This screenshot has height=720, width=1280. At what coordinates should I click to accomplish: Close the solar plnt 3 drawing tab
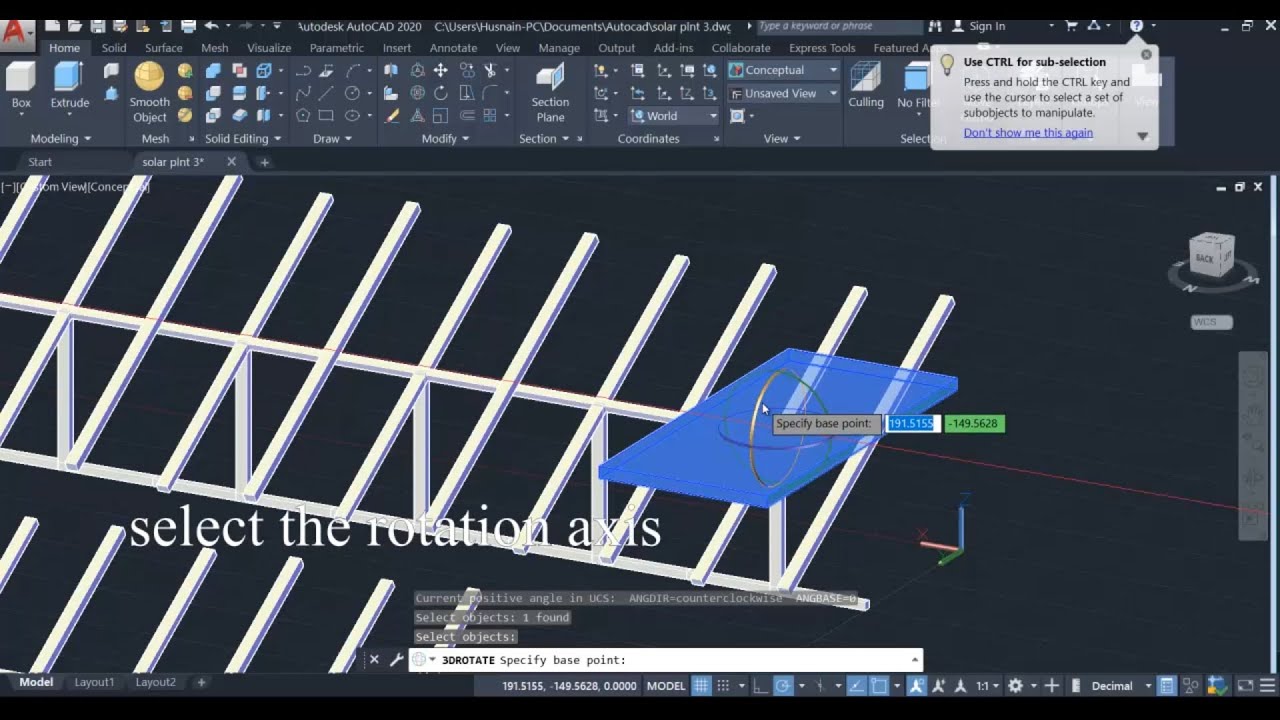pos(232,162)
